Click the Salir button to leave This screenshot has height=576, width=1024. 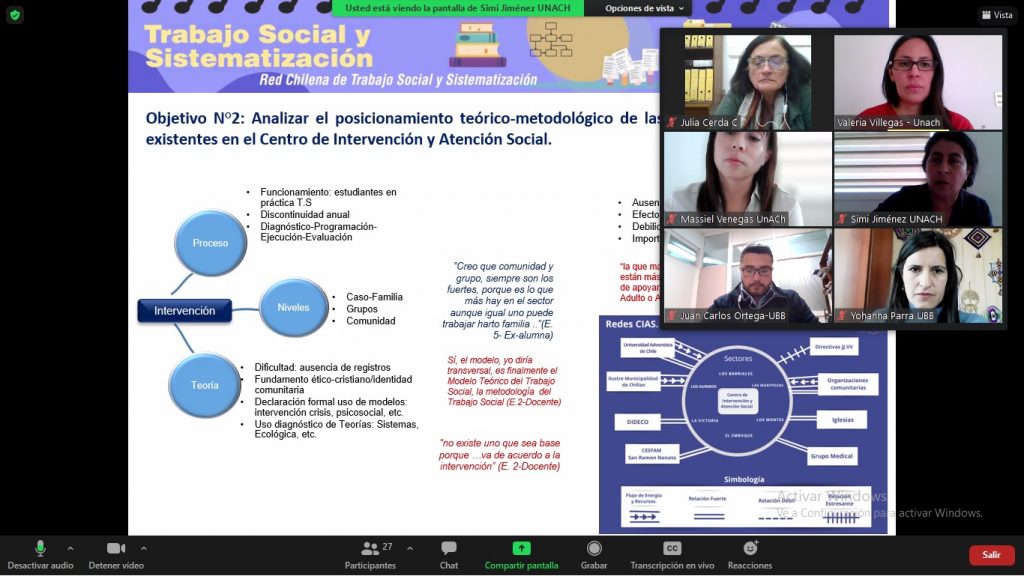(x=991, y=555)
